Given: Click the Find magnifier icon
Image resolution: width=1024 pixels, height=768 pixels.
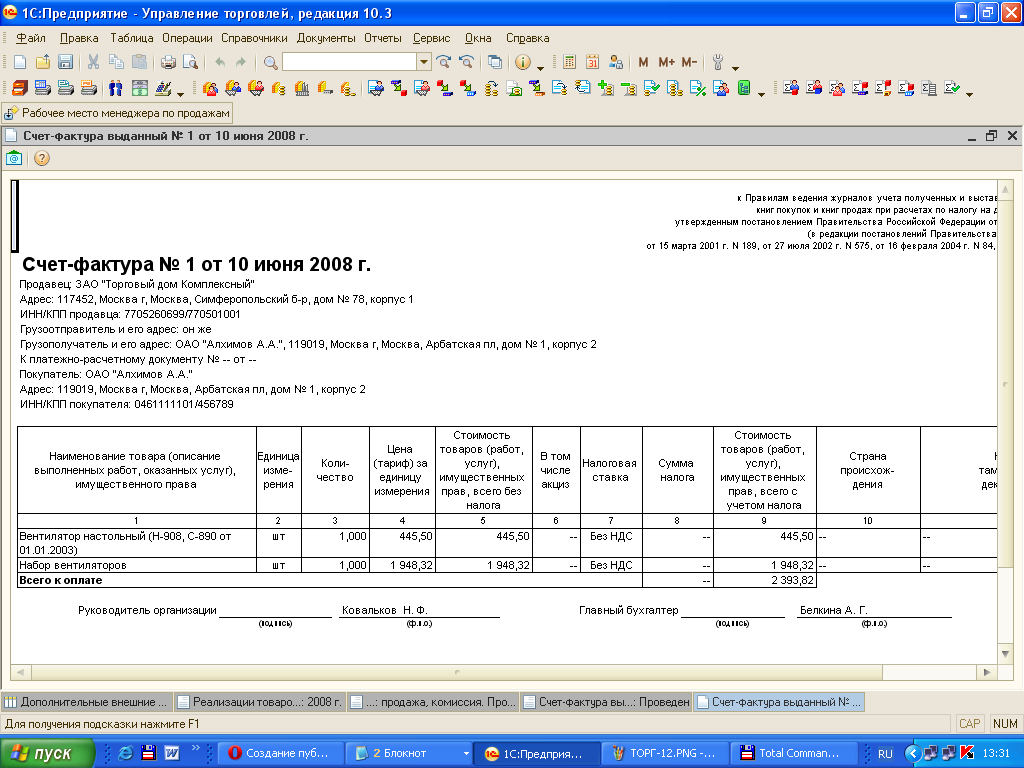Looking at the screenshot, I should (x=270, y=62).
